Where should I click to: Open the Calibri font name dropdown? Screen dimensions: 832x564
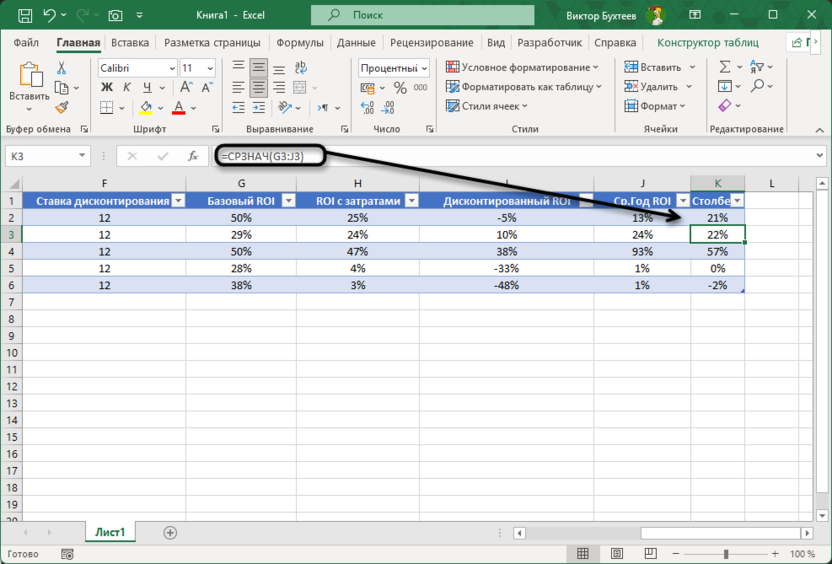[171, 68]
